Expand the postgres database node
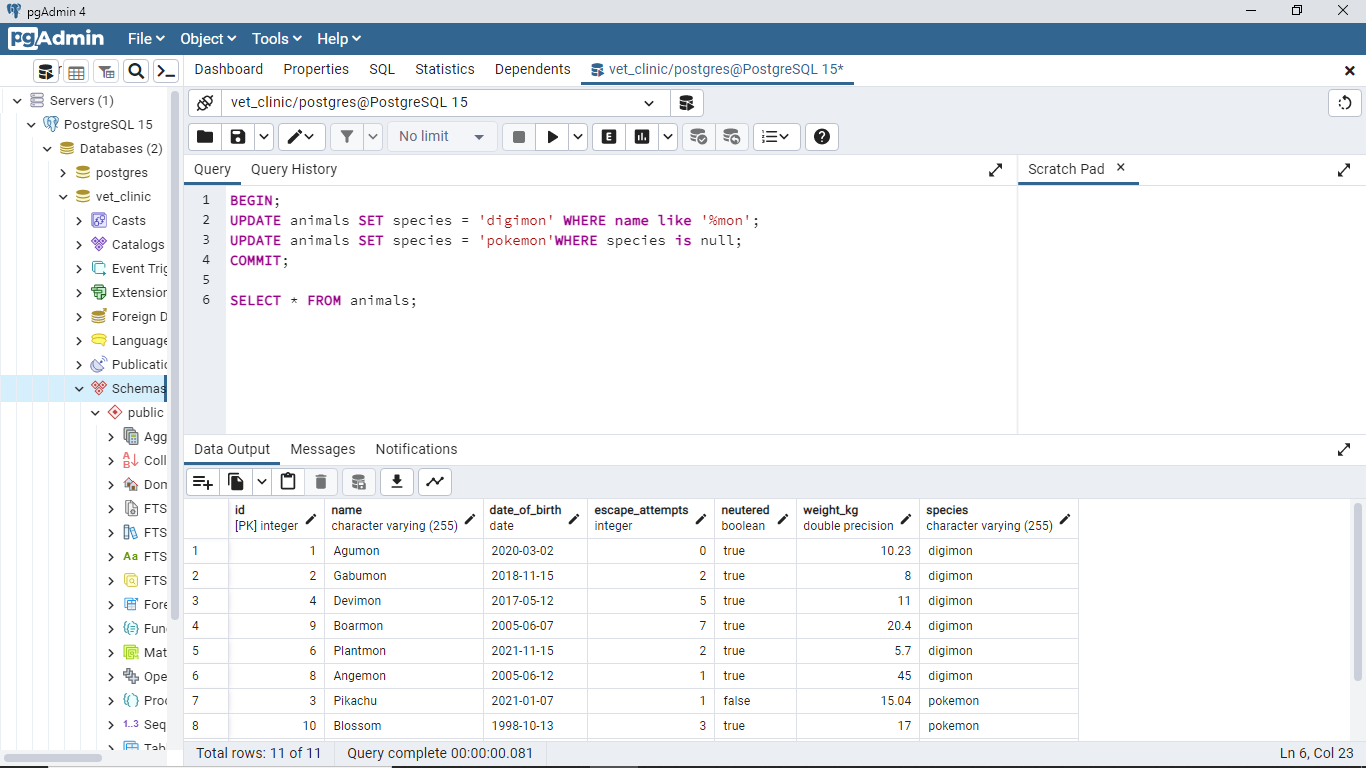This screenshot has height=768, width=1366. pyautogui.click(x=63, y=173)
